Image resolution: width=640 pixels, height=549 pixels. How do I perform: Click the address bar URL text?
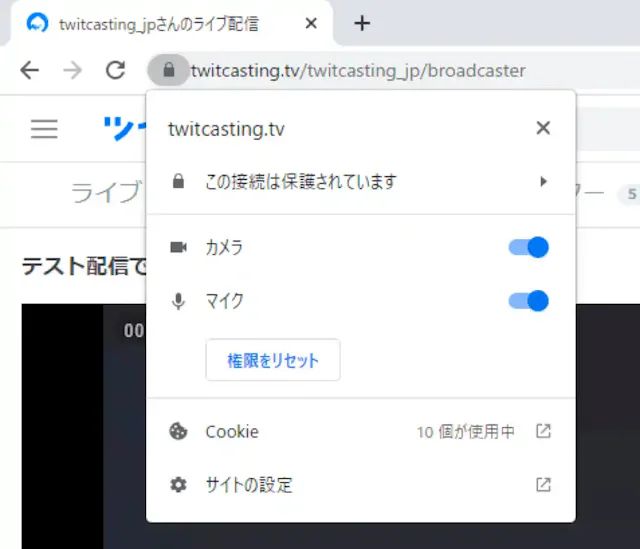[x=358, y=71]
